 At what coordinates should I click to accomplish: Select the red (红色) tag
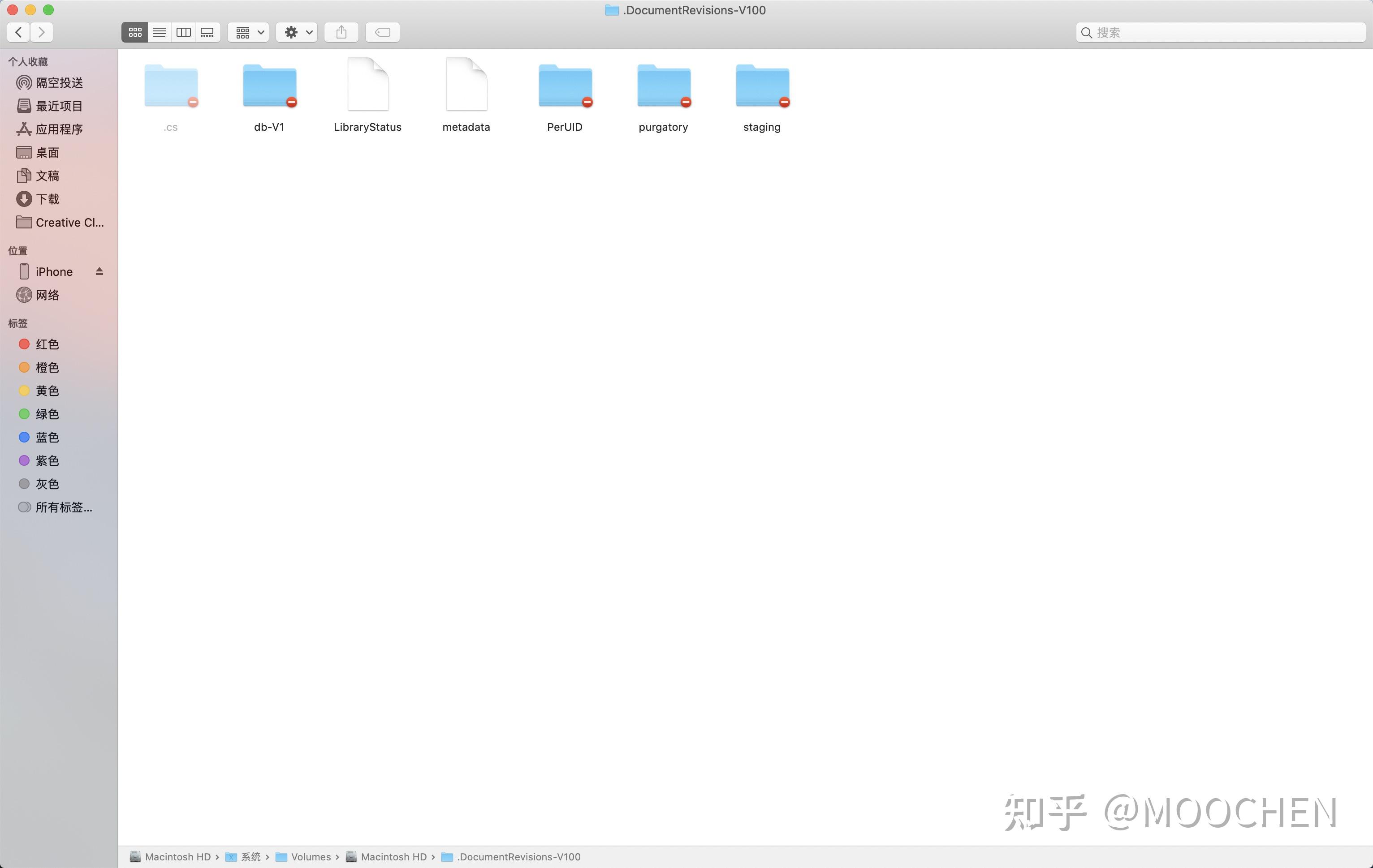click(x=47, y=344)
